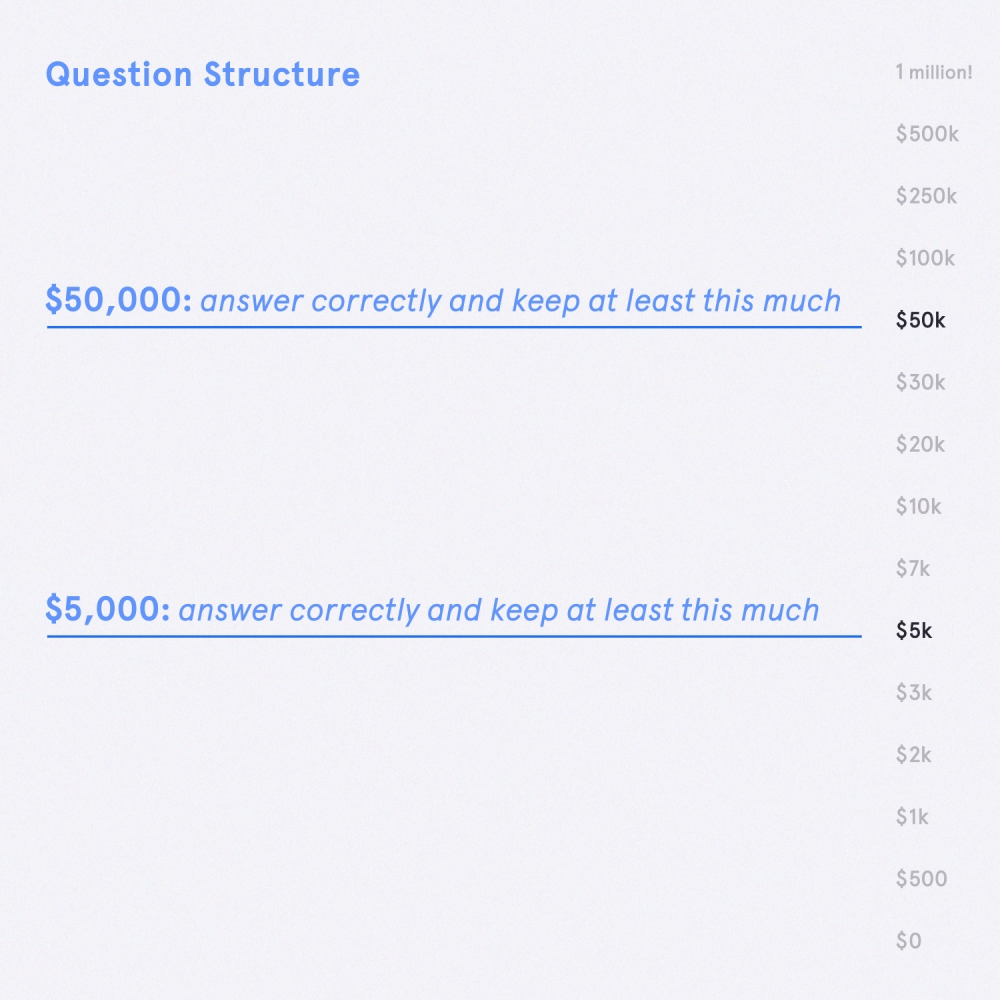This screenshot has width=1000, height=1000.
Task: Select the $3k prize level
Action: [914, 693]
